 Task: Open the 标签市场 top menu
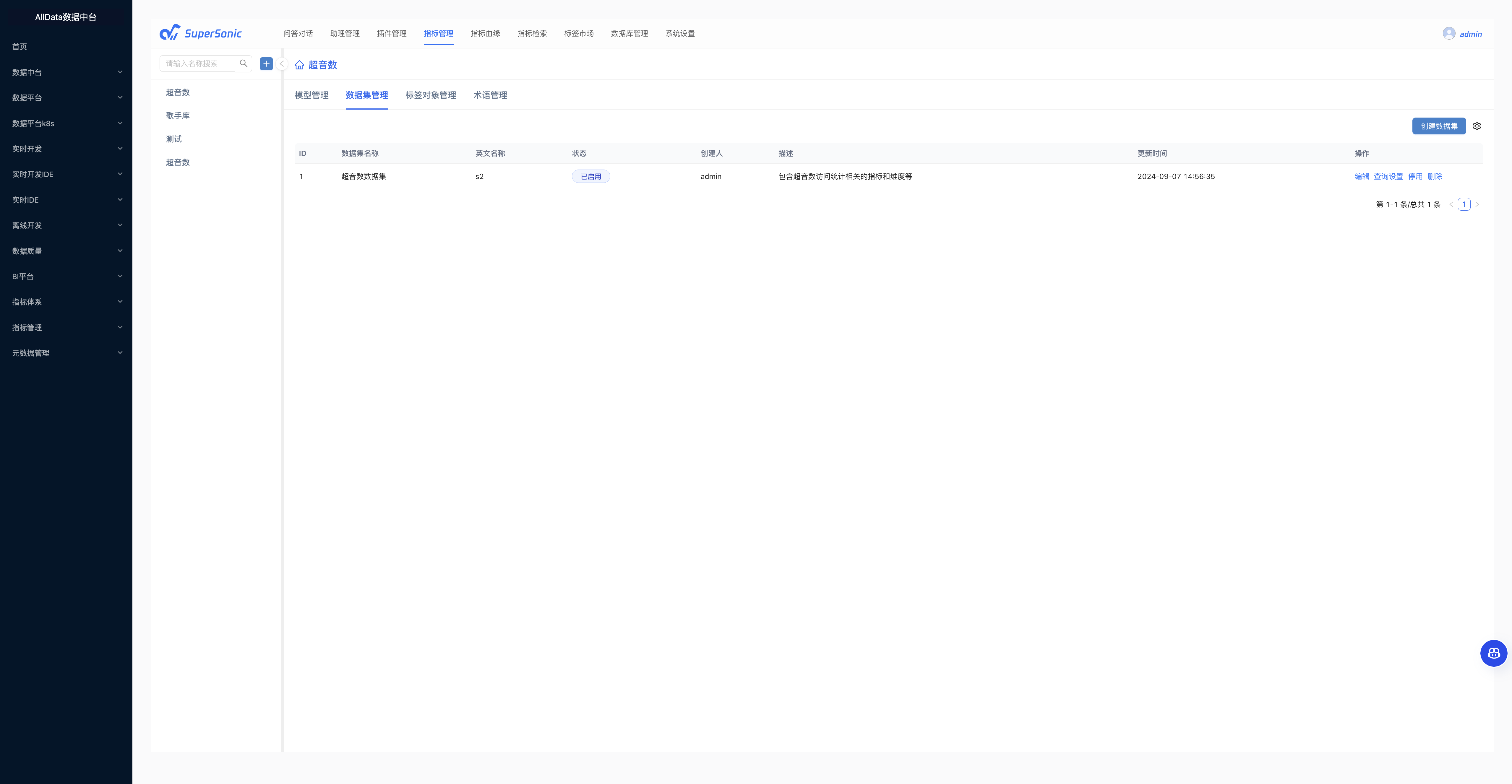point(579,33)
